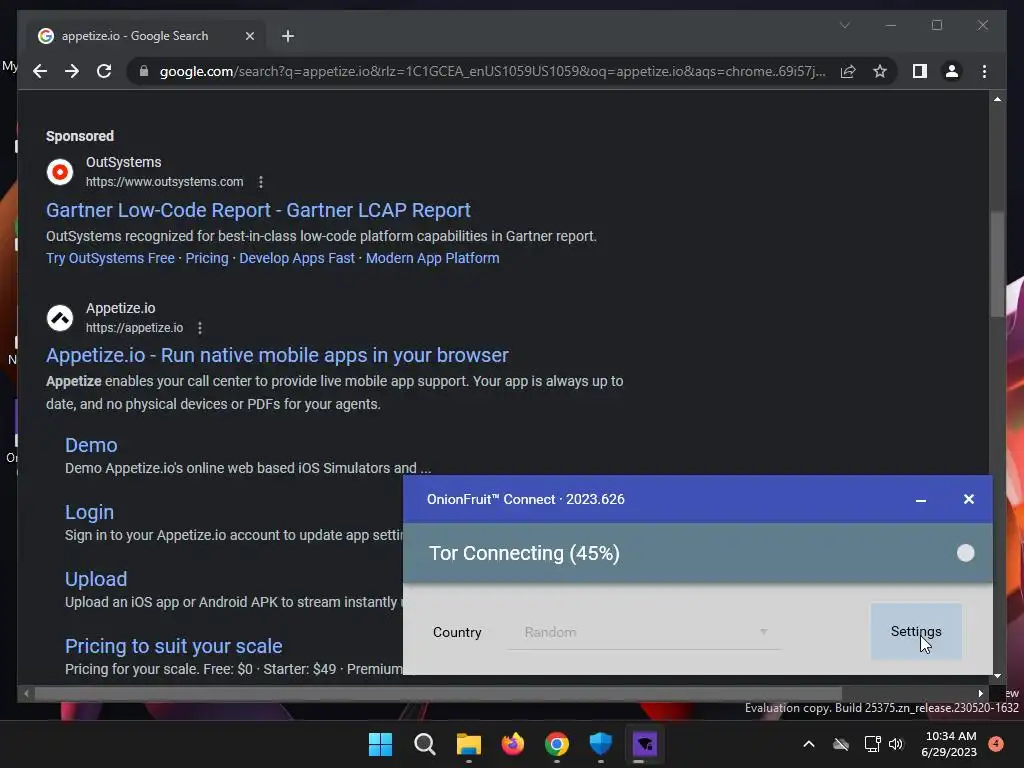View site information lock icon
Viewport: 1024px width, 768px height.
tap(144, 71)
